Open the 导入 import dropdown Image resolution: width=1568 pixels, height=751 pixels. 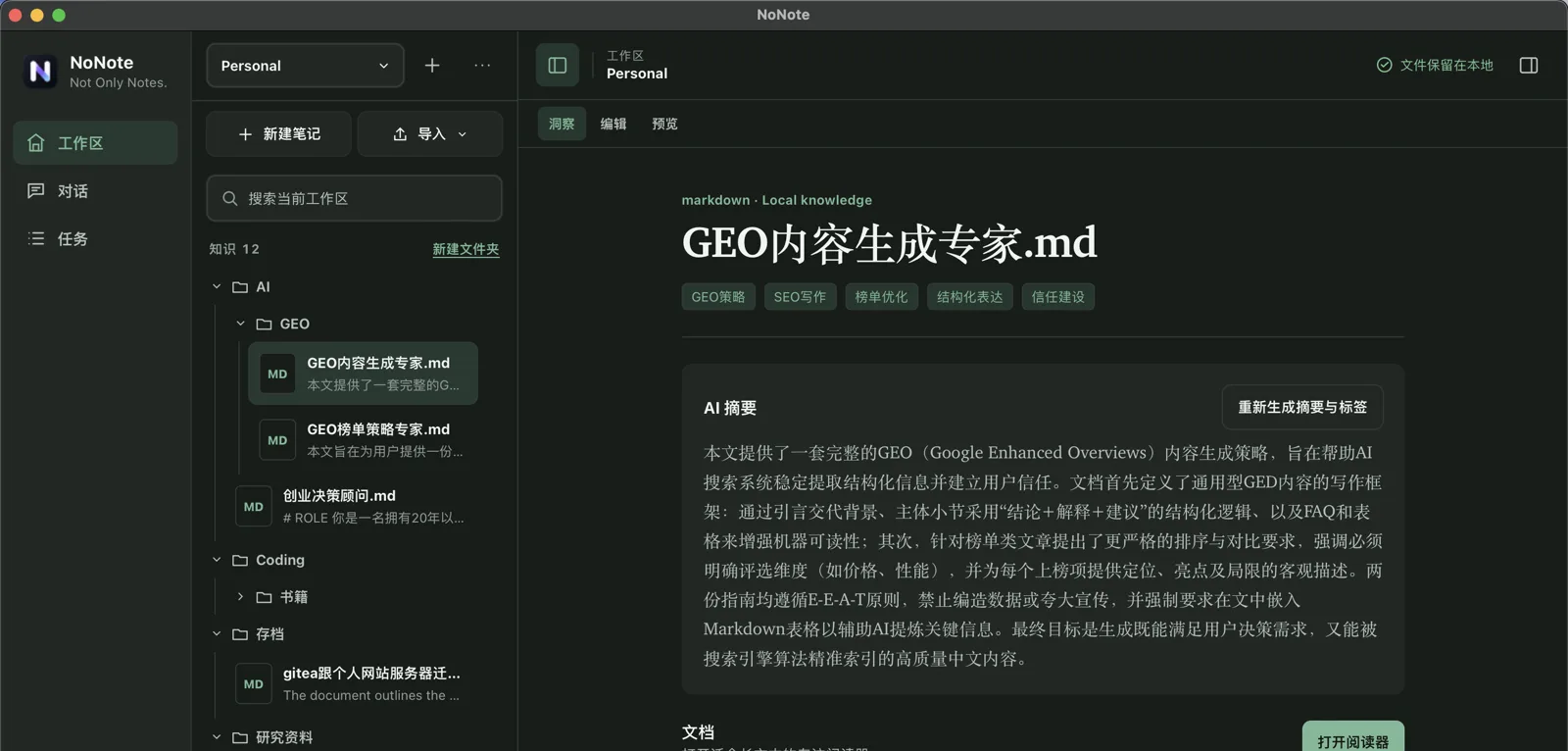pos(430,134)
